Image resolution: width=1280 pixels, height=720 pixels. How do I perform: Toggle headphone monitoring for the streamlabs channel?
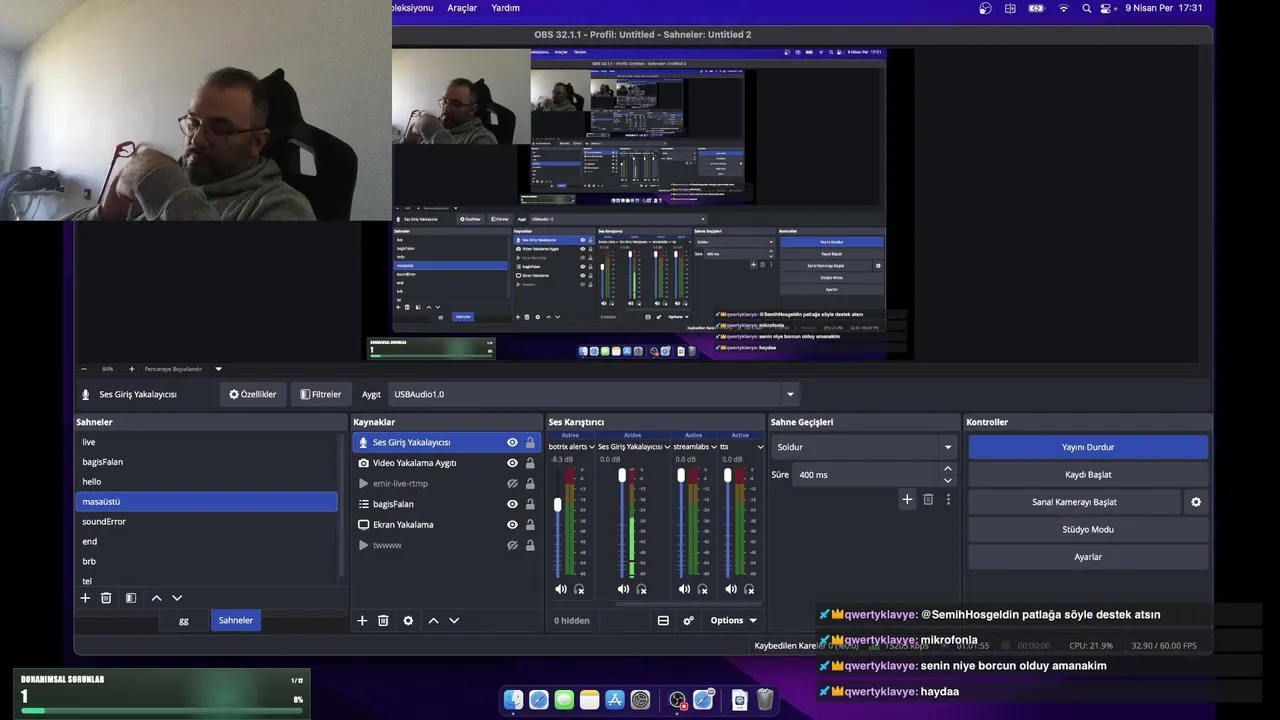click(x=702, y=589)
